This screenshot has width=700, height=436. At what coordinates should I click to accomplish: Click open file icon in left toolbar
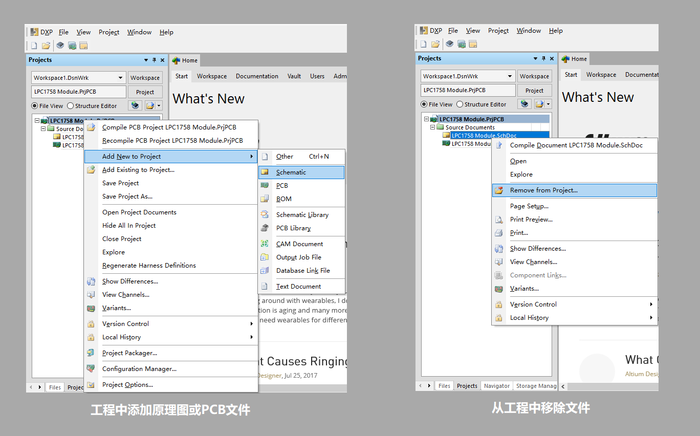46,46
